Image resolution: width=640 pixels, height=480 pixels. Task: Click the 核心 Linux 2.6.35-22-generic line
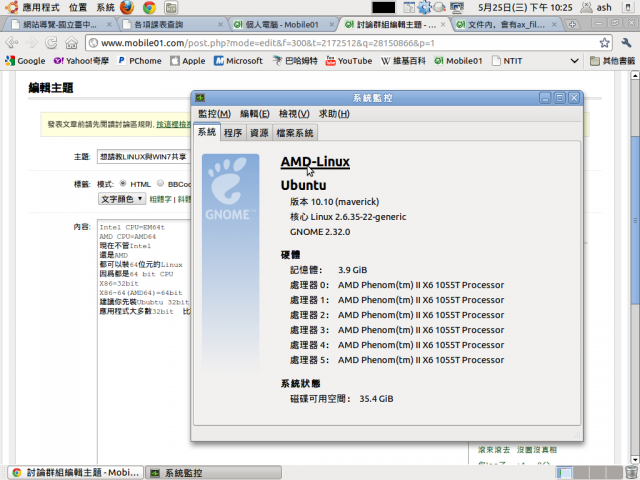(348, 217)
